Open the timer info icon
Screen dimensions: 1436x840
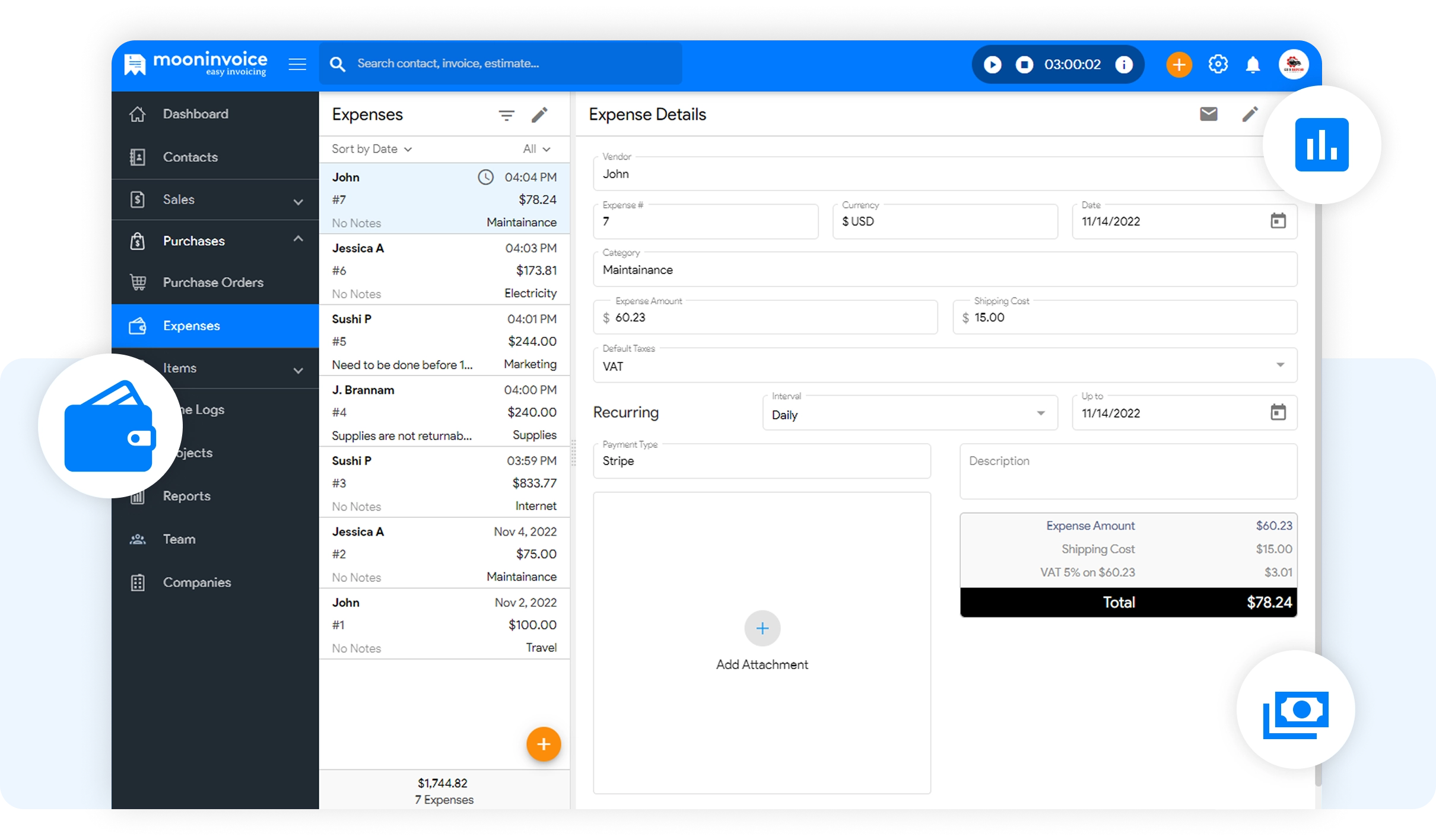point(1124,64)
